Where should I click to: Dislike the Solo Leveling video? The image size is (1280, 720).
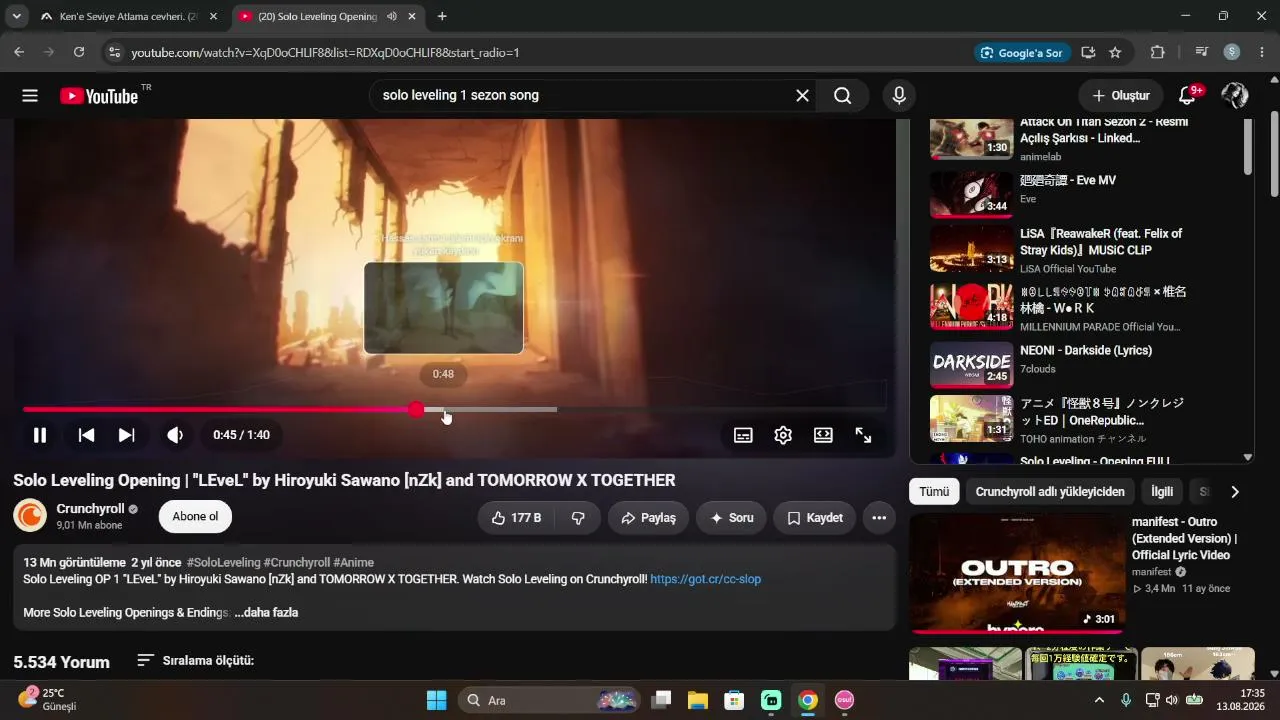click(x=578, y=518)
